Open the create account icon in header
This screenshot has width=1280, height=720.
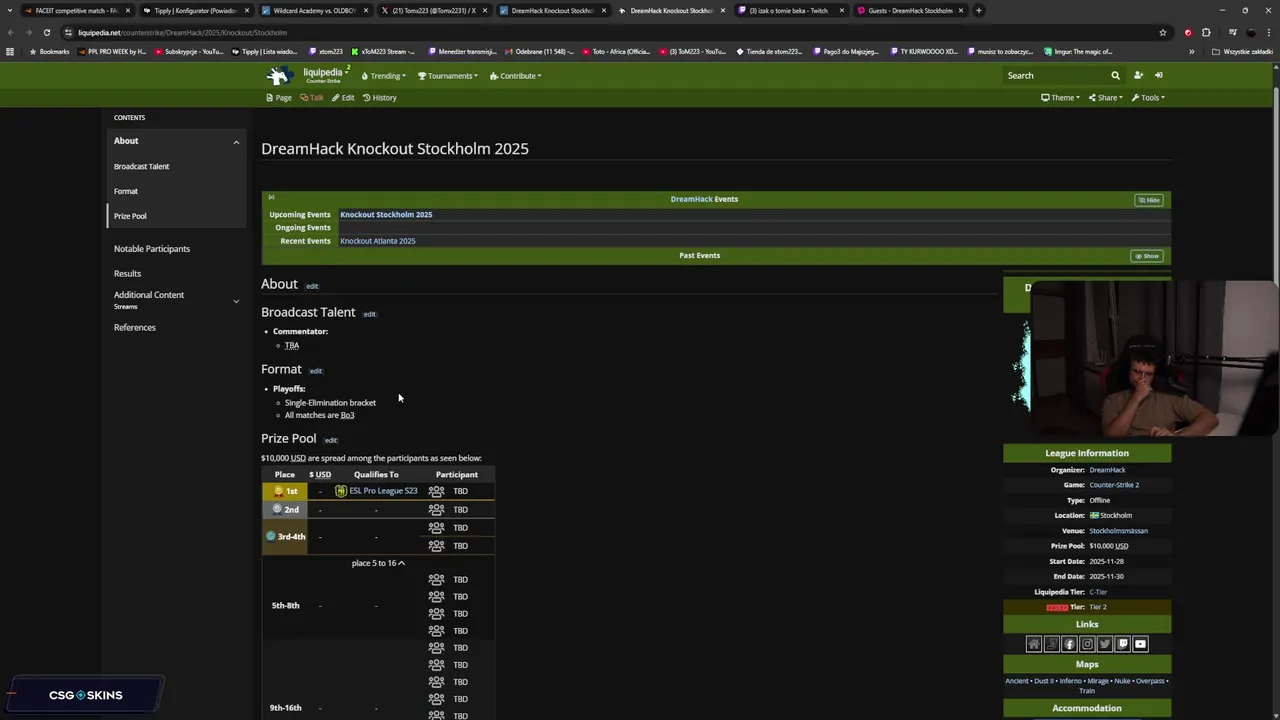pos(1138,75)
